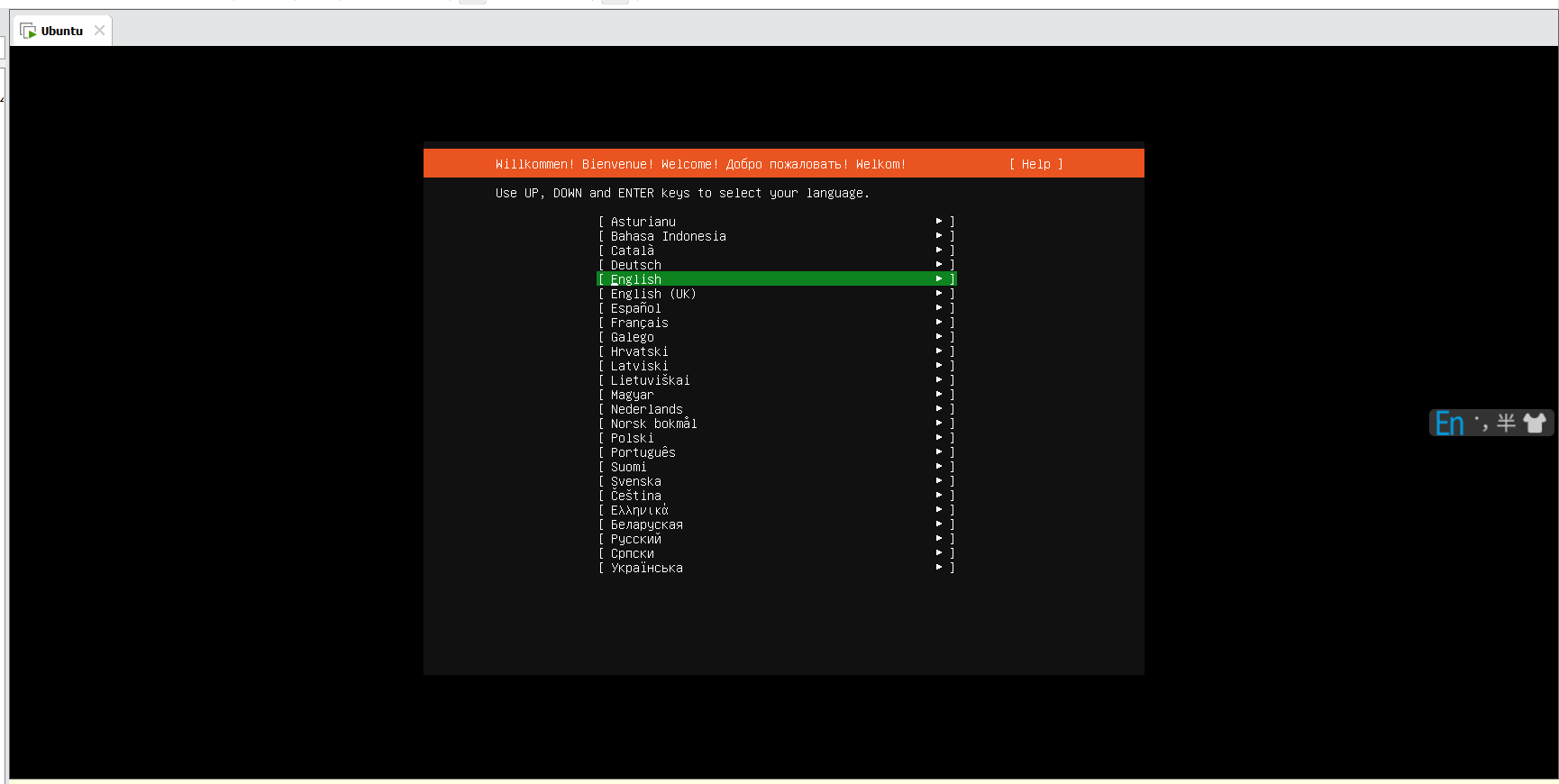Viewport: 1559px width, 784px height.
Task: Choose English (UK) language entry
Action: click(776, 294)
